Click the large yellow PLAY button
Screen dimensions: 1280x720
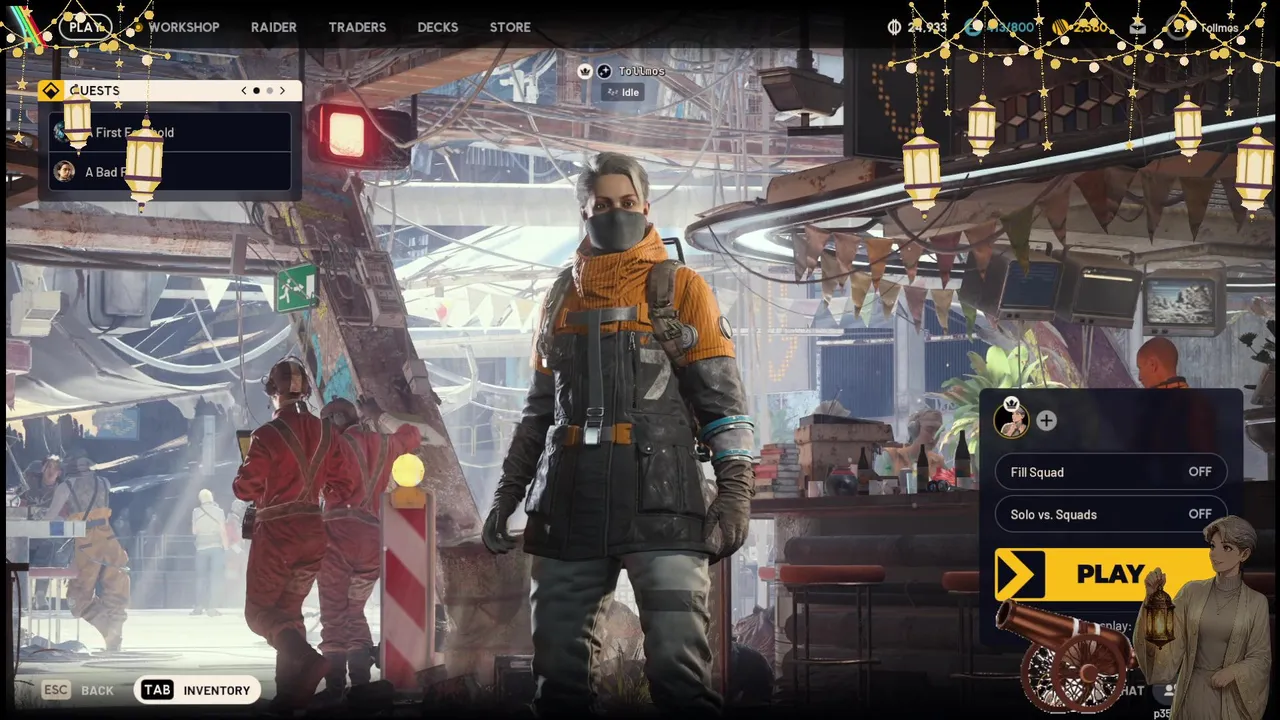click(x=1110, y=575)
